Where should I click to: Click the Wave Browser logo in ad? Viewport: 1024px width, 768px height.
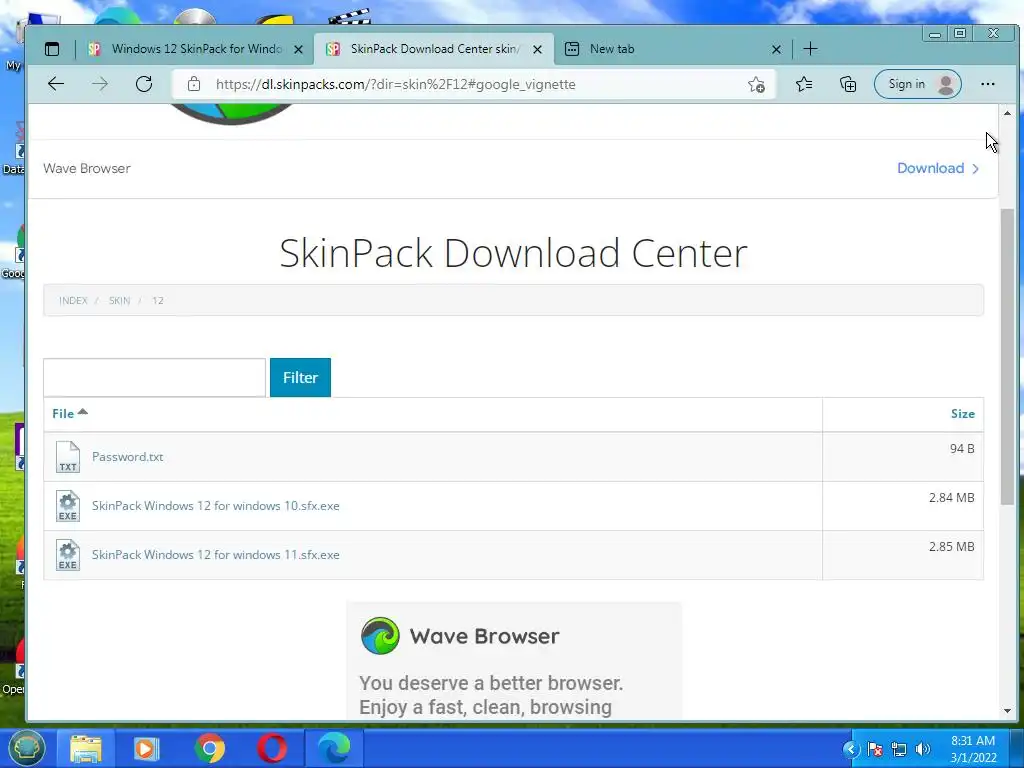pos(380,635)
